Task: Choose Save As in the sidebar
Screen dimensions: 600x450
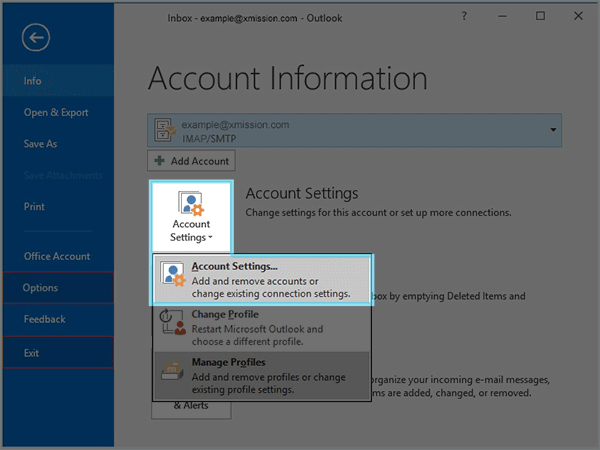Action: pos(58,144)
